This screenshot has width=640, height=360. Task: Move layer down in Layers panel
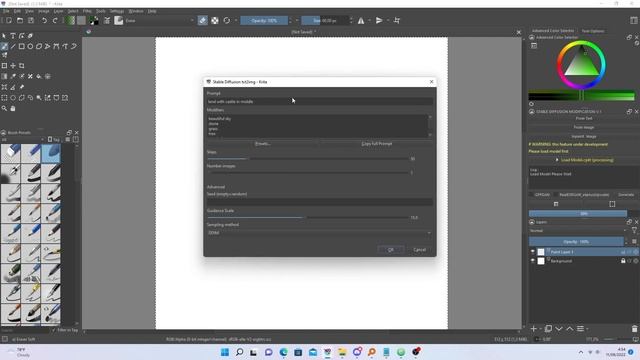[559, 329]
